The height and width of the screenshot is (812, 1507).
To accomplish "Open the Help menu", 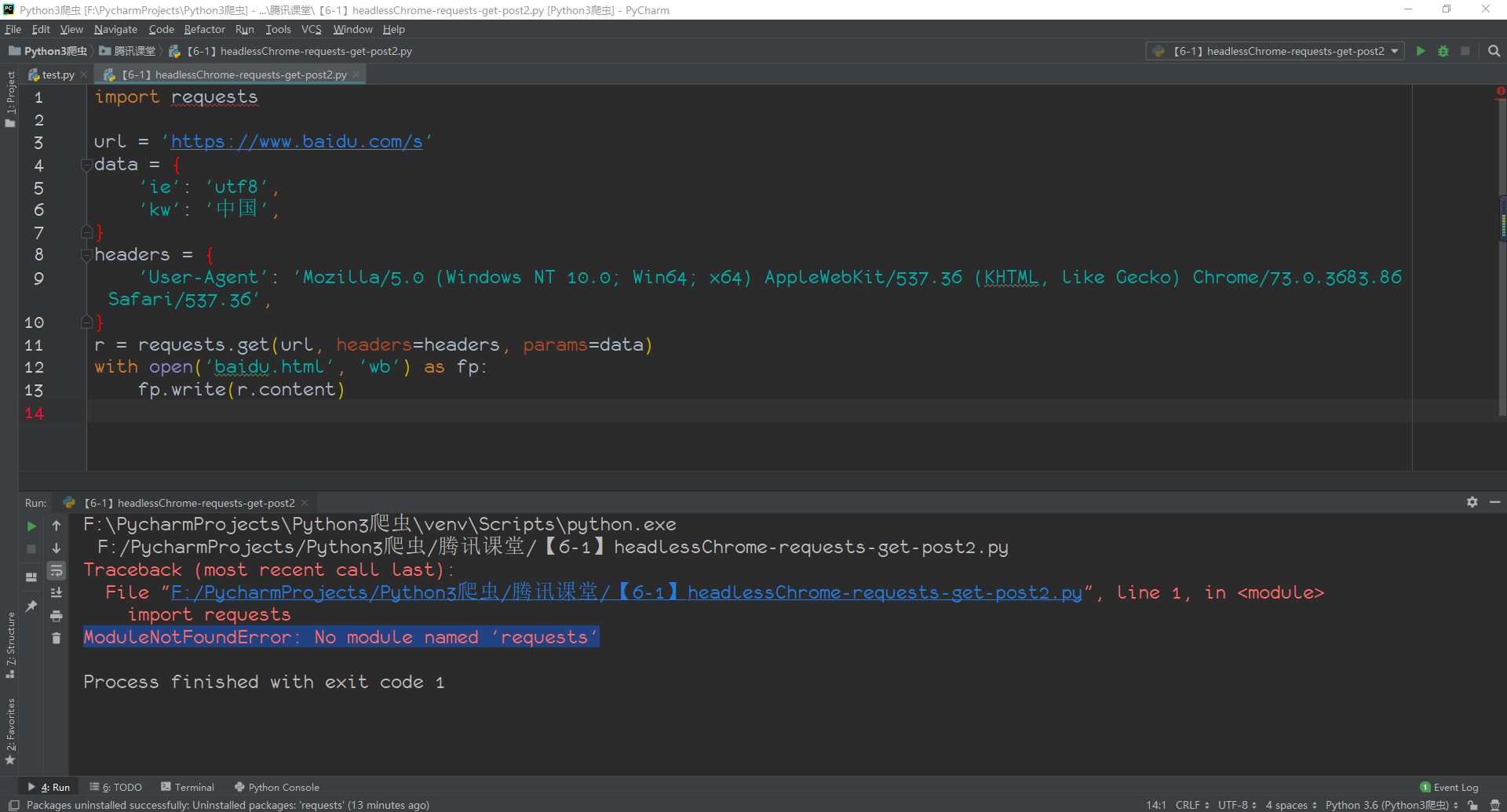I will click(x=394, y=29).
